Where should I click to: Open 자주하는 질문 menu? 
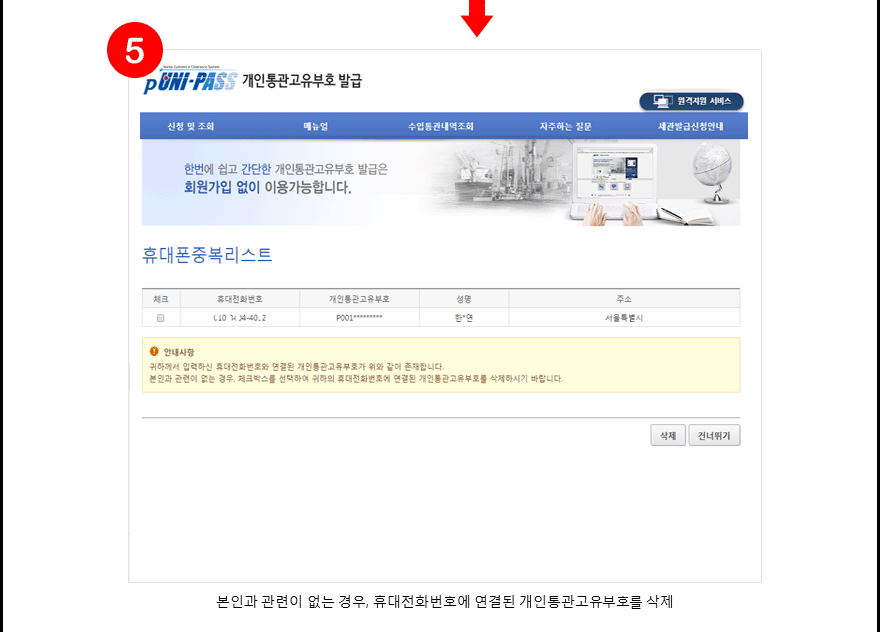click(565, 126)
